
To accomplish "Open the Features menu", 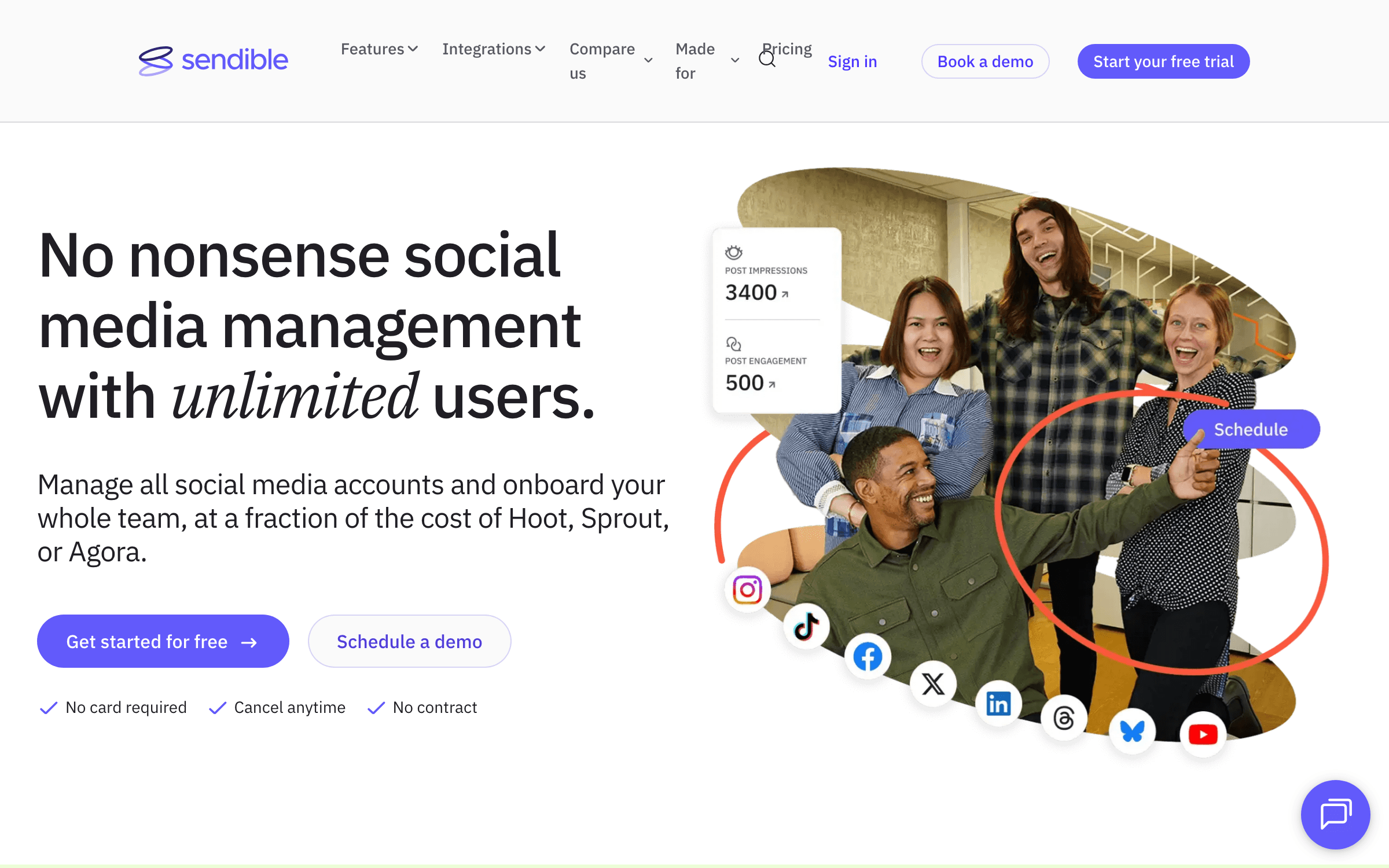I will pyautogui.click(x=379, y=49).
